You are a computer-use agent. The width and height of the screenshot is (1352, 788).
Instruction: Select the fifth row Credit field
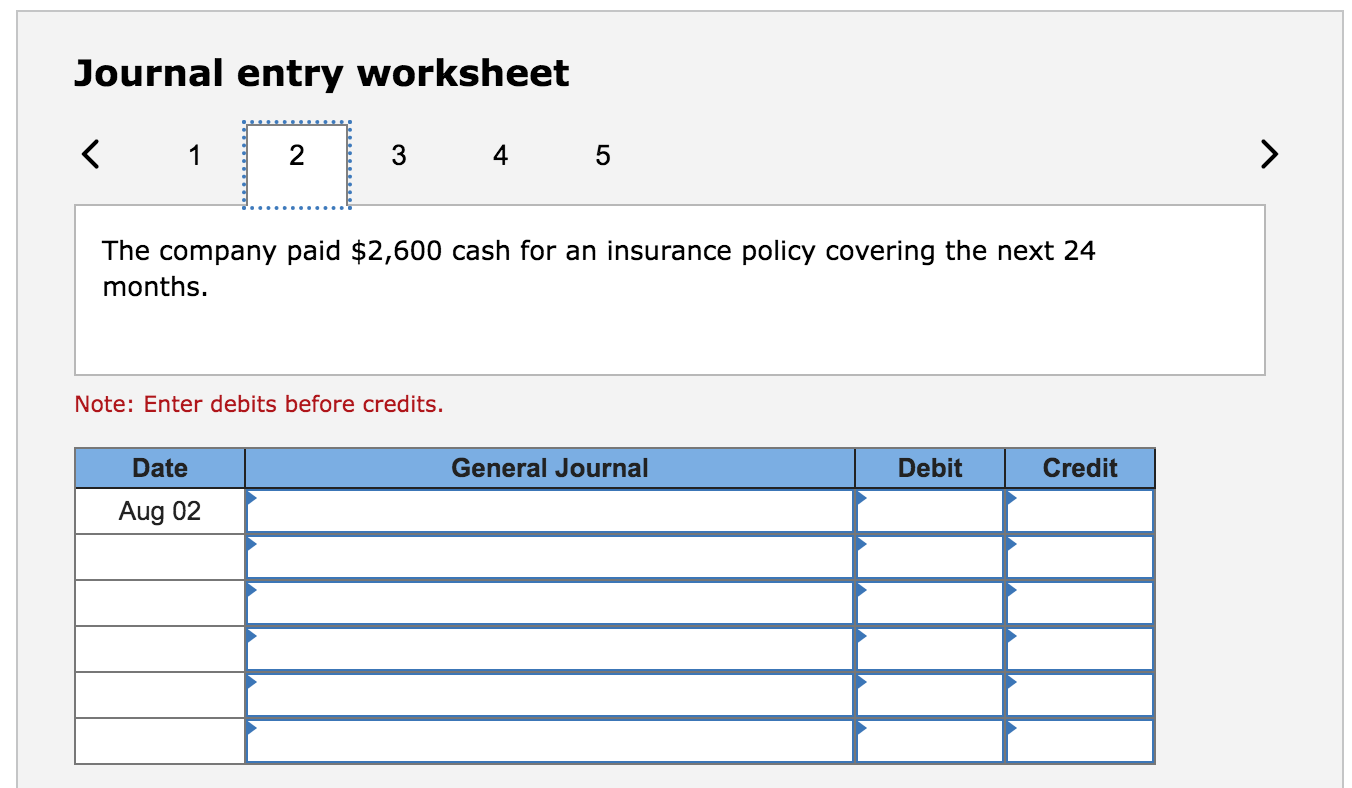[x=1080, y=695]
